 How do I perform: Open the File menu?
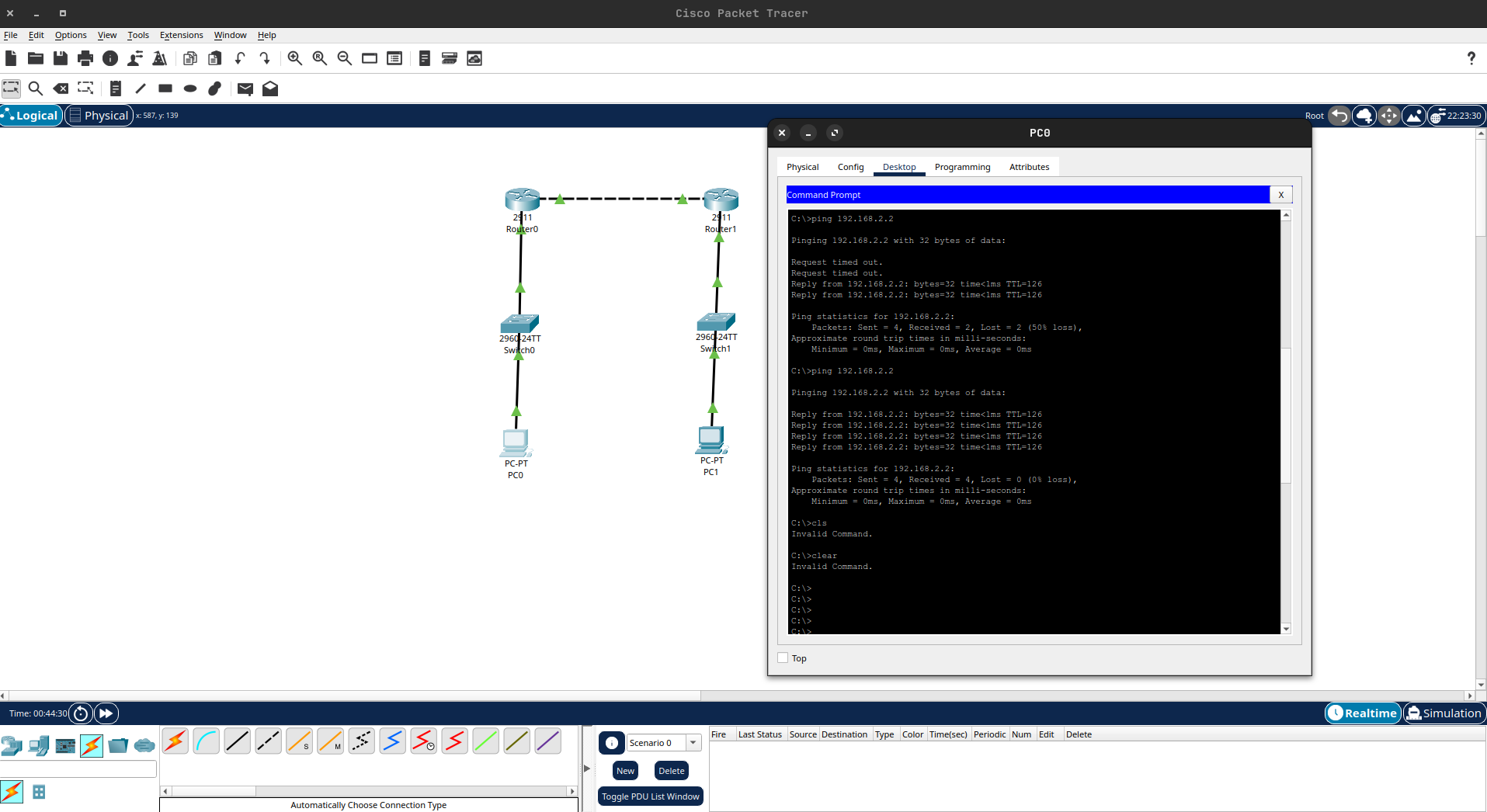[x=11, y=35]
